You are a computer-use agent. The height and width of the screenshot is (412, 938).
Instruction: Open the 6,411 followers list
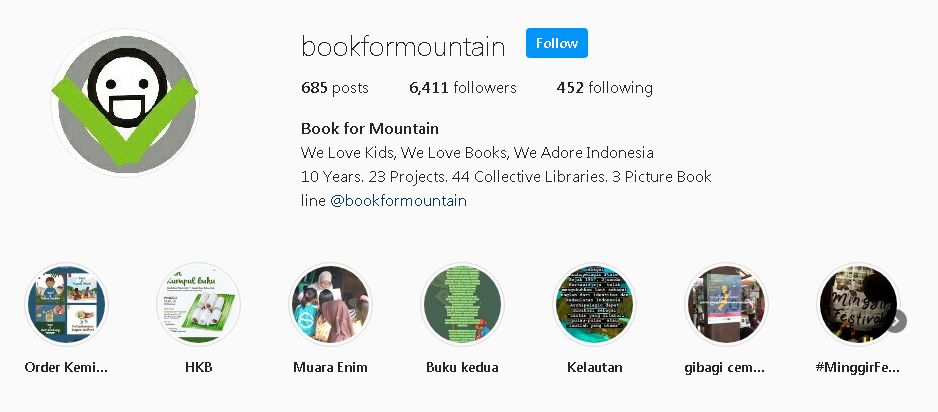tap(462, 88)
